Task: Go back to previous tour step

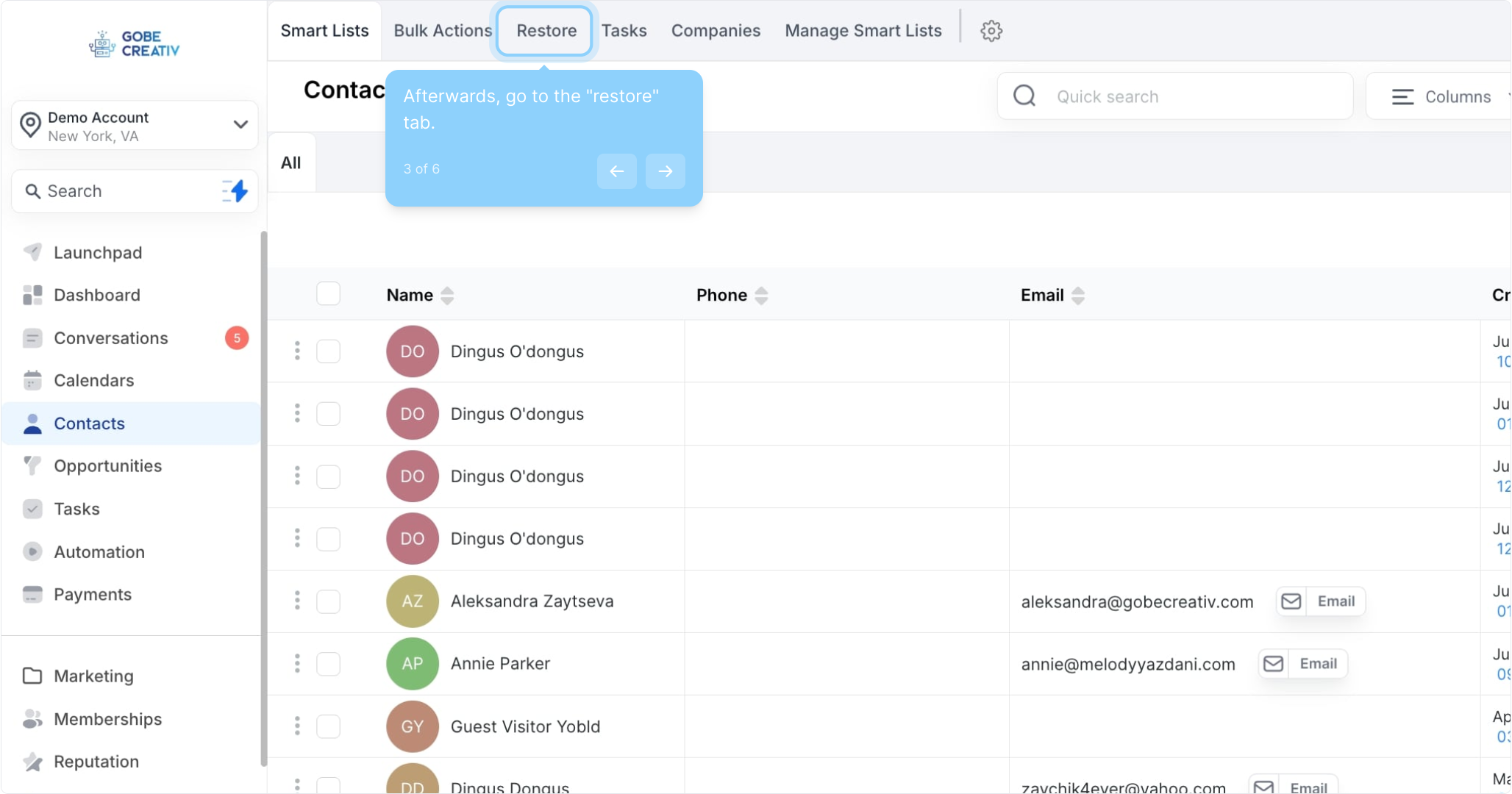Action: [x=616, y=171]
